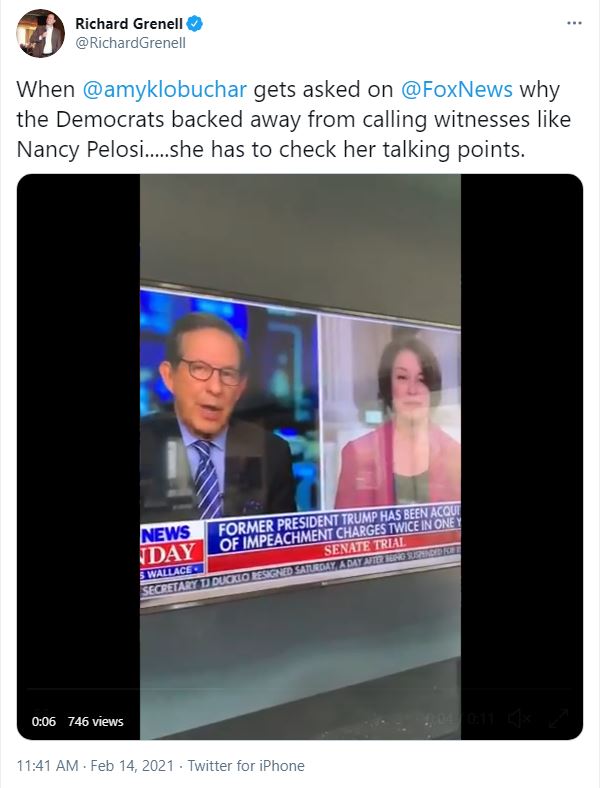Click the blue verified badge
607x788 pixels.
click(194, 24)
